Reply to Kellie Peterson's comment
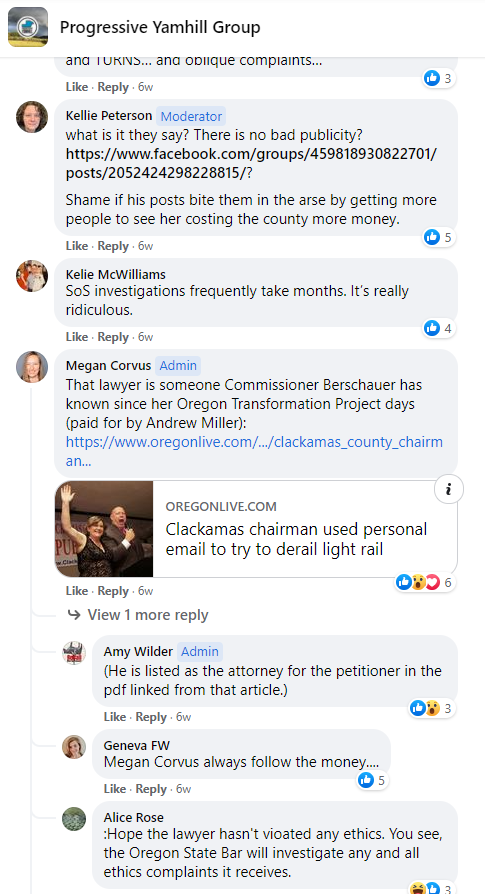This screenshot has width=485, height=894. 113,246
